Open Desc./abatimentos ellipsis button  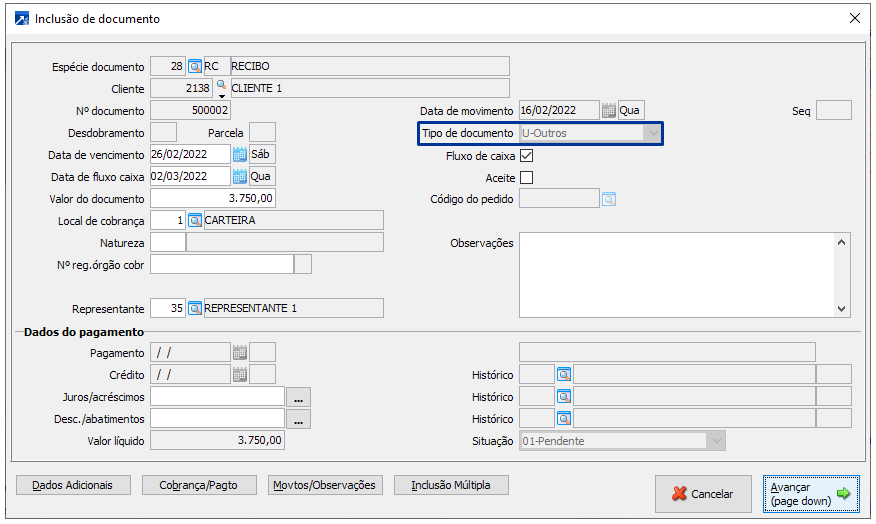point(298,419)
